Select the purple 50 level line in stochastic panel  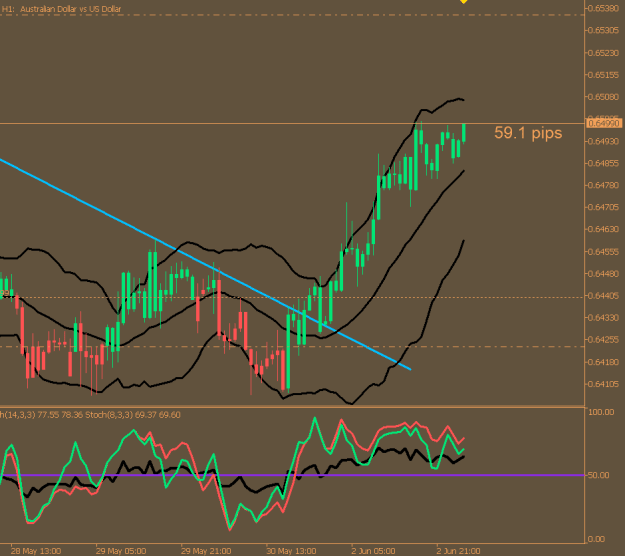pos(293,475)
